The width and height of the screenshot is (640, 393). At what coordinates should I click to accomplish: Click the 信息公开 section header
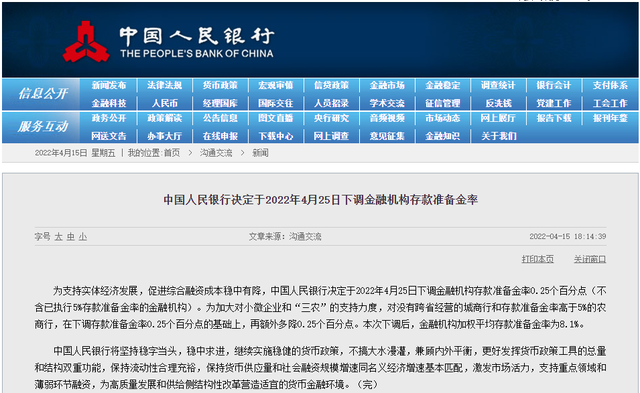[43, 94]
